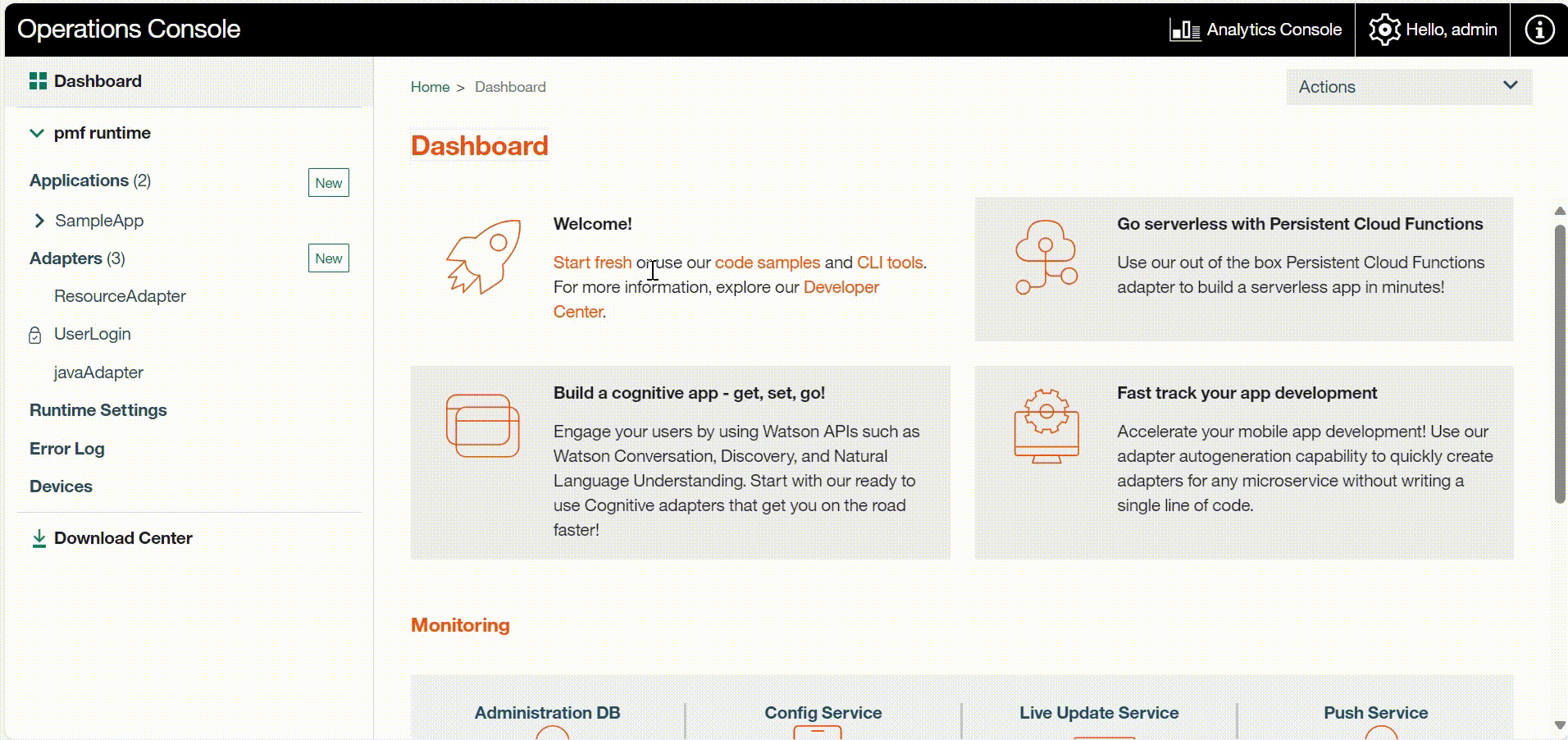Image resolution: width=1568 pixels, height=740 pixels.
Task: Click the gear monitor icon for fast track
Action: pyautogui.click(x=1046, y=426)
